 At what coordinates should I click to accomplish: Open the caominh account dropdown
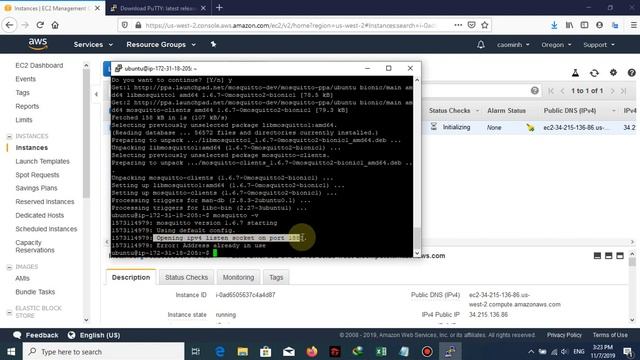[x=513, y=44]
